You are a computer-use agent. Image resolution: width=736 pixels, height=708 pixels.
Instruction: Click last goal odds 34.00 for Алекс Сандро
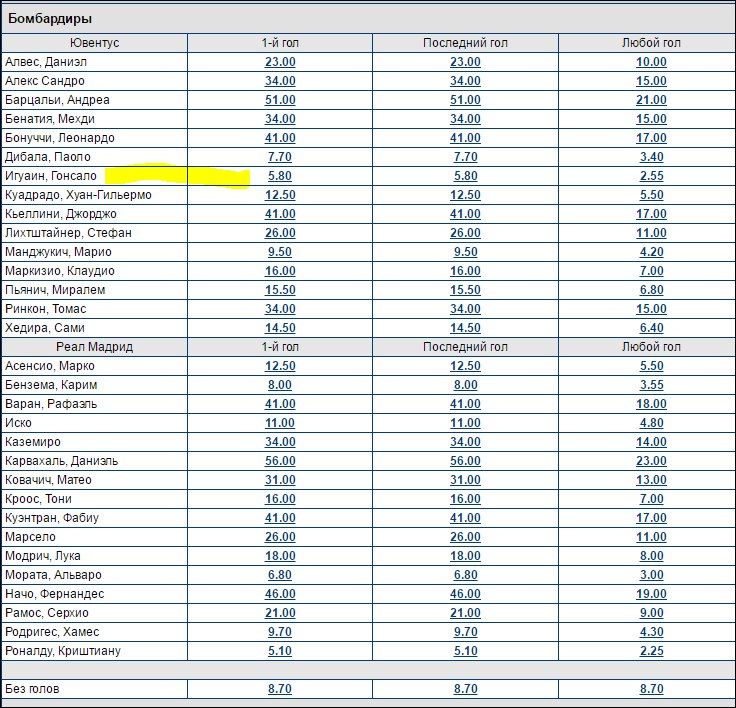coord(465,81)
